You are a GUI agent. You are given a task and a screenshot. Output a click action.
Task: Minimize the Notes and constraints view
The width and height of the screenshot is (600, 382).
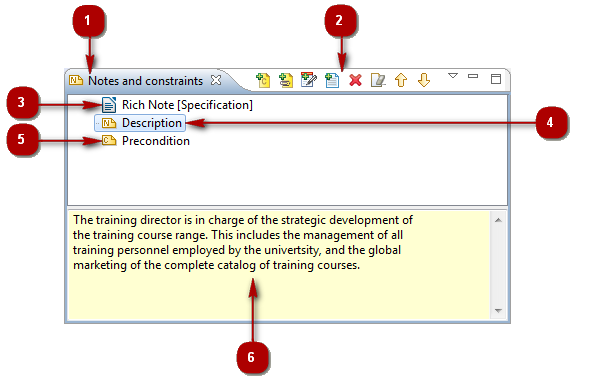point(473,76)
